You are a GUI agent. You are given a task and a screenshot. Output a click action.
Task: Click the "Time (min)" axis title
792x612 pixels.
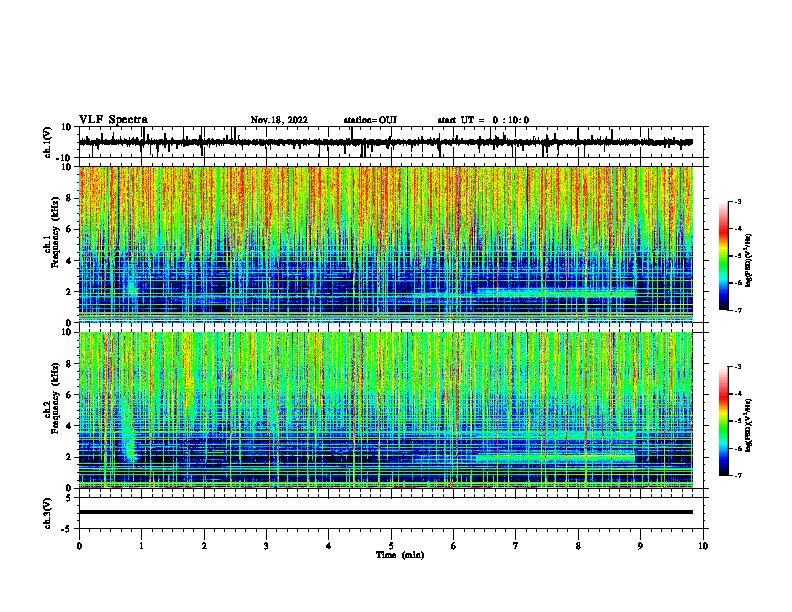point(400,555)
